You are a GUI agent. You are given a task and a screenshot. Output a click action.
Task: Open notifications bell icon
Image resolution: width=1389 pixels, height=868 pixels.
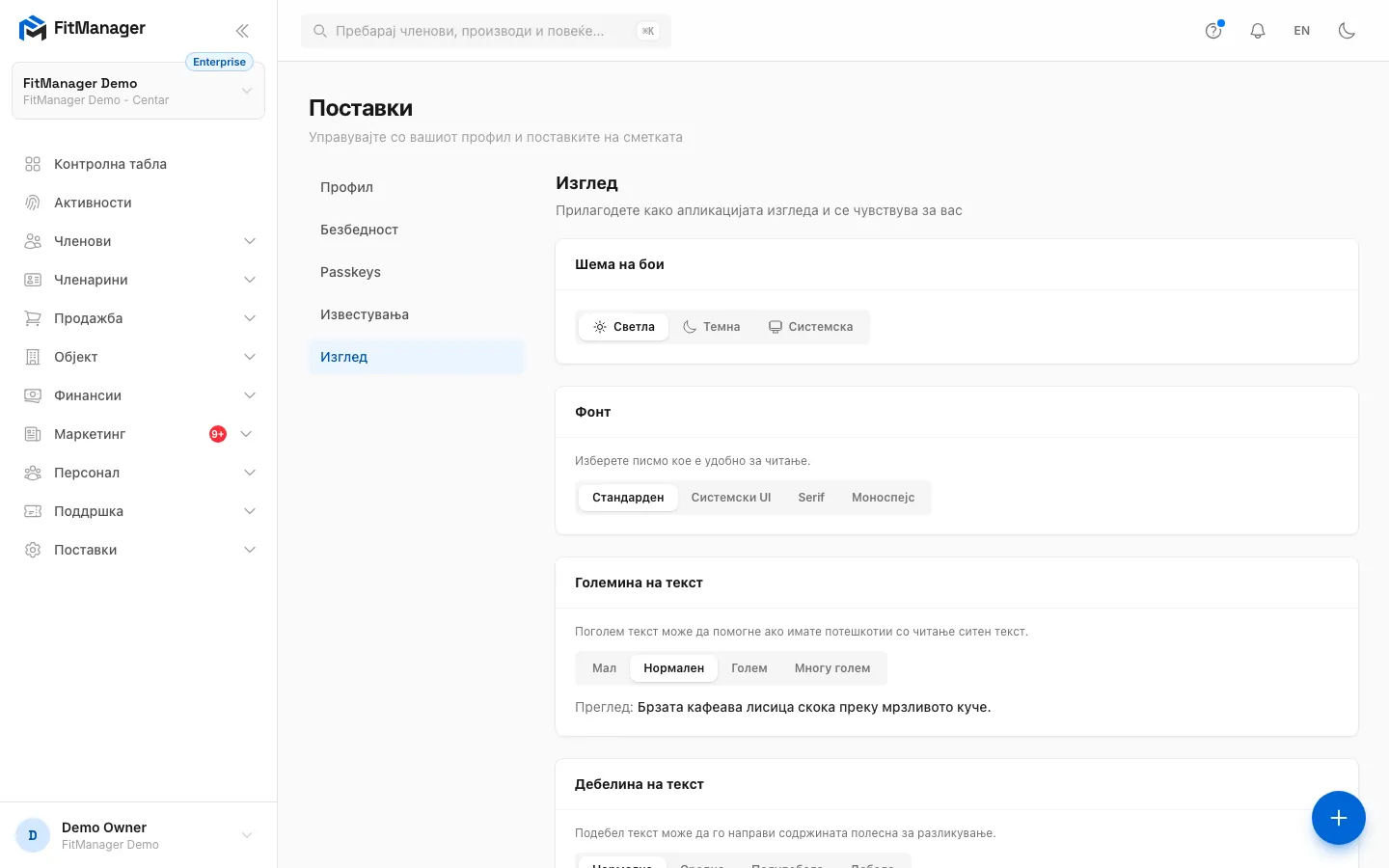1258,31
